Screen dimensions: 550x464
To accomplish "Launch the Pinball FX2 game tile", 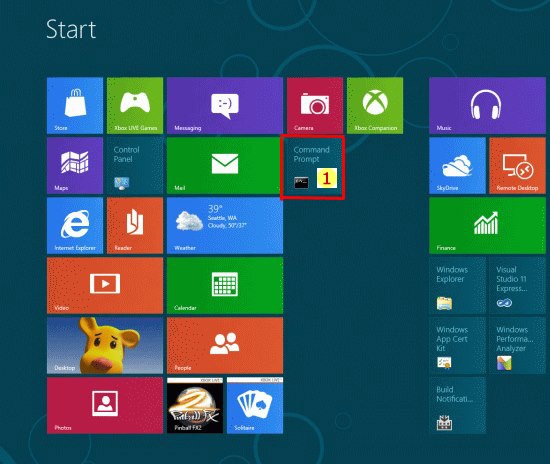I will 195,405.
